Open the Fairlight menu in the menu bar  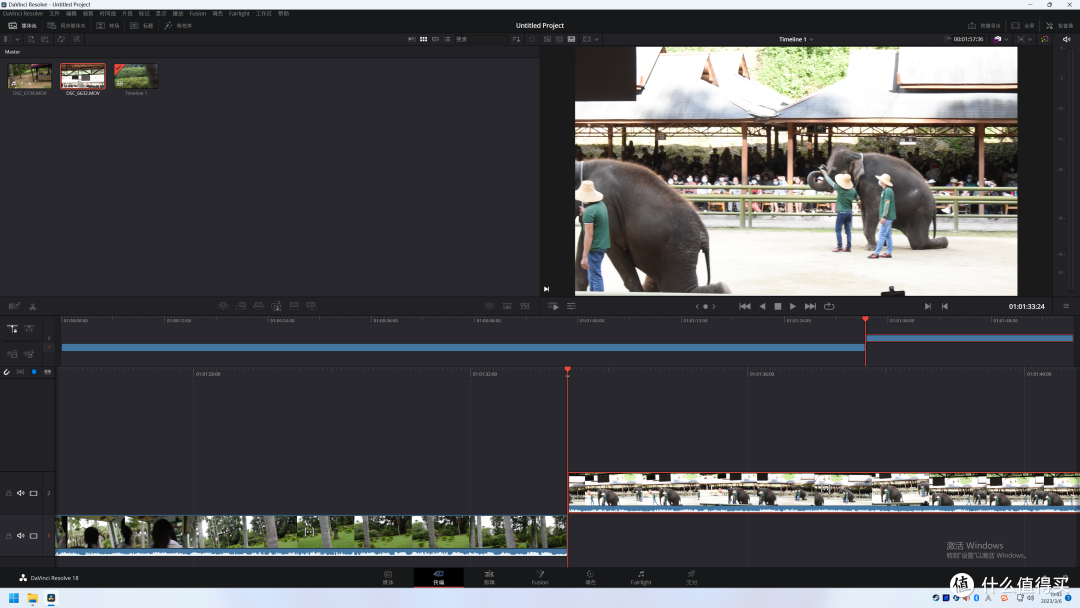click(x=239, y=14)
